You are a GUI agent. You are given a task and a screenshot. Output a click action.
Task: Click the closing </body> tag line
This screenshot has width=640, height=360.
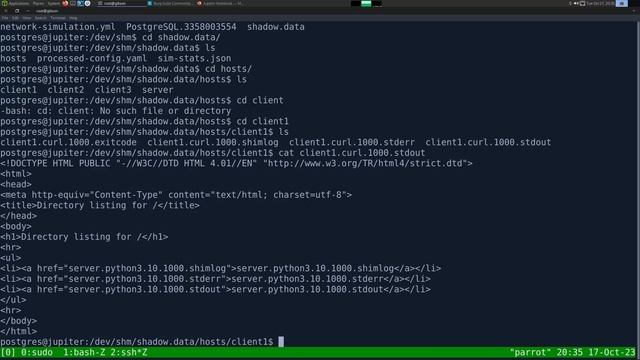(x=18, y=321)
